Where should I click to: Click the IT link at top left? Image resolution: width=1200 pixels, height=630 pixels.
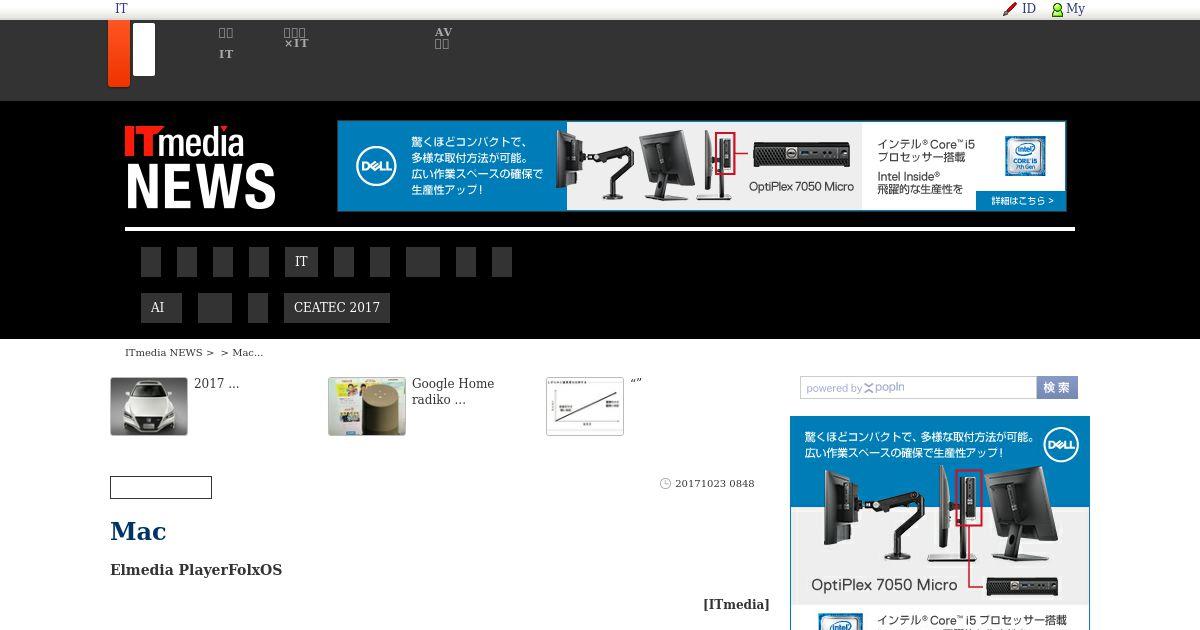coord(121,9)
